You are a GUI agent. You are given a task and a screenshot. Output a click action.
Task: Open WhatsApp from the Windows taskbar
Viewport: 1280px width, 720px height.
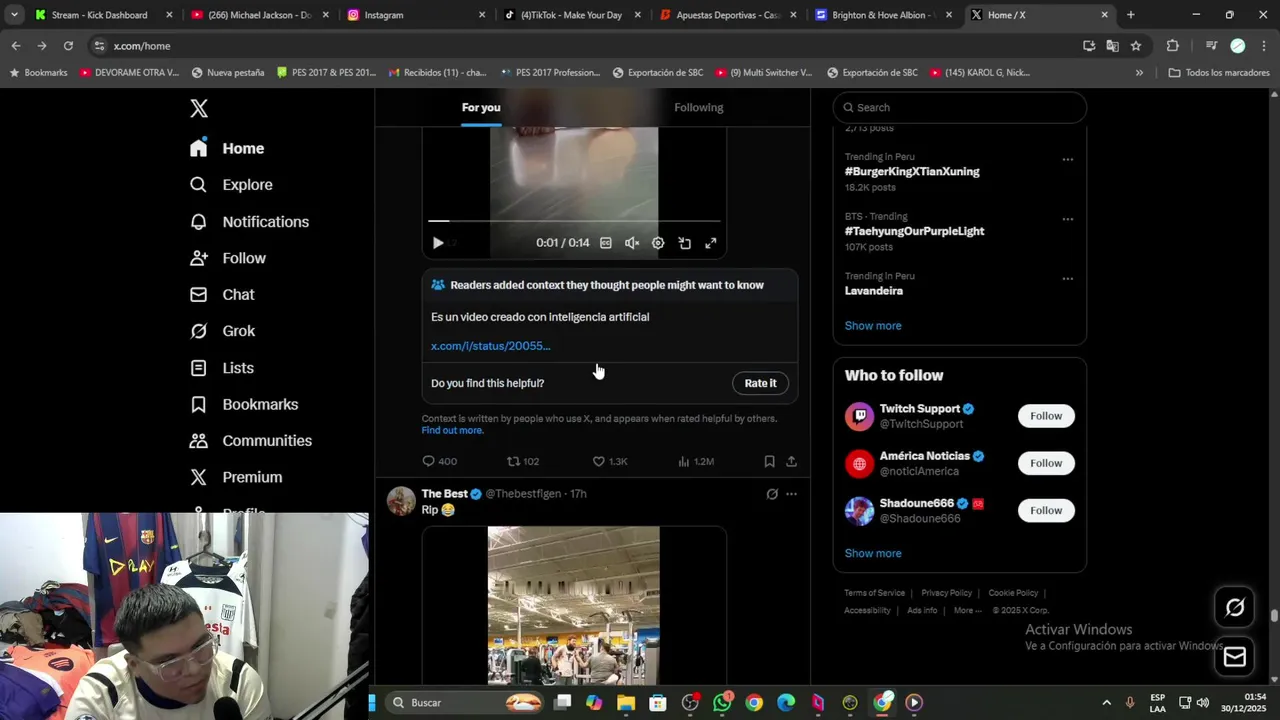(723, 703)
